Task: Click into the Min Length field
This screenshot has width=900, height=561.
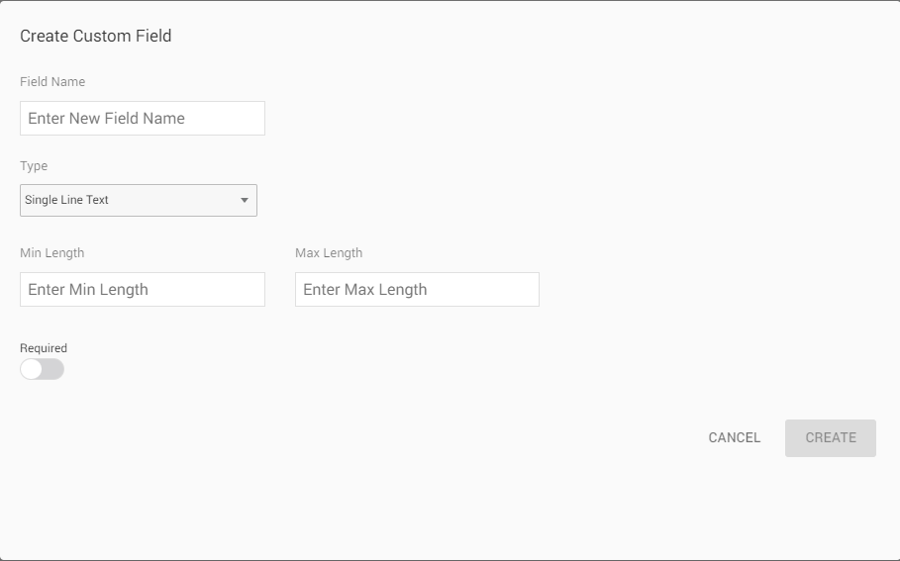Action: 142,289
